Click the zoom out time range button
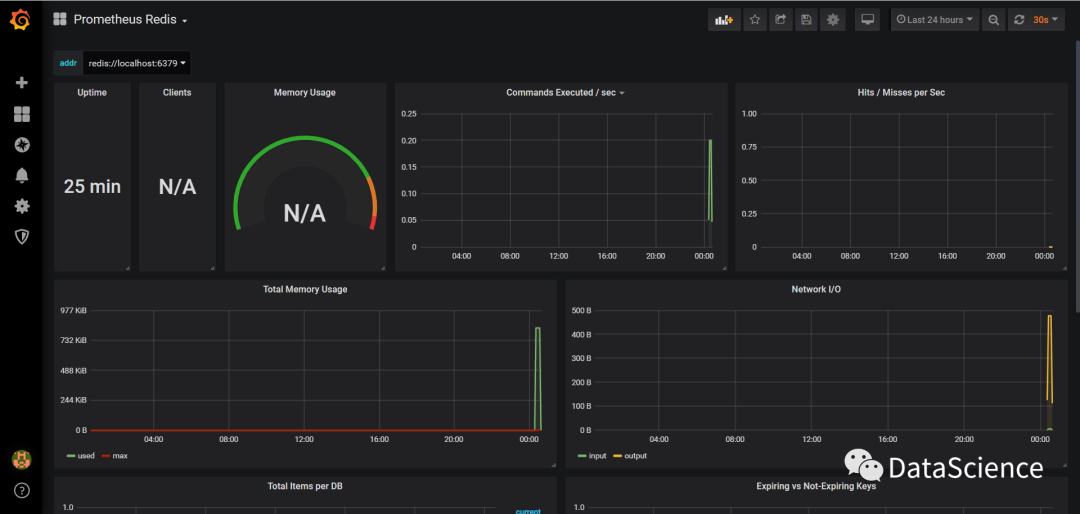The image size is (1080, 514). 993,20
